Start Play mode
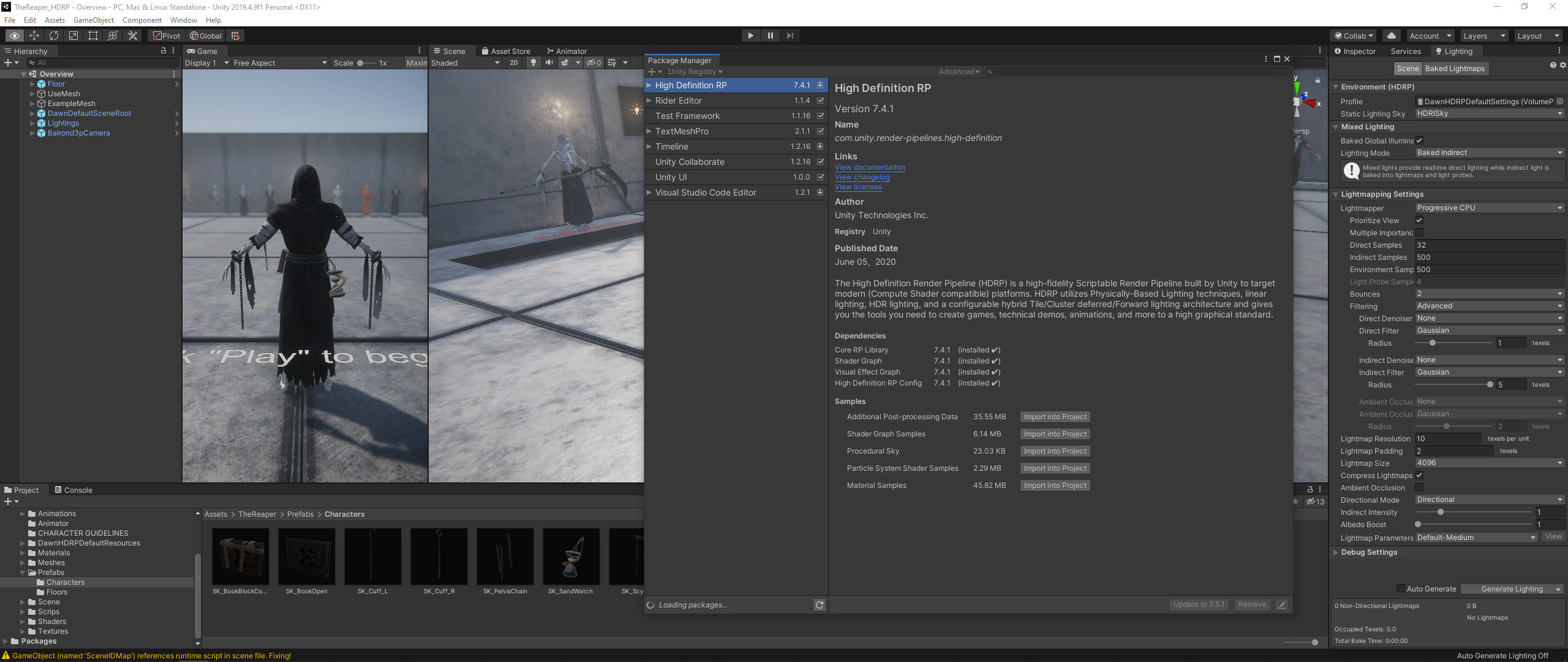 750,36
